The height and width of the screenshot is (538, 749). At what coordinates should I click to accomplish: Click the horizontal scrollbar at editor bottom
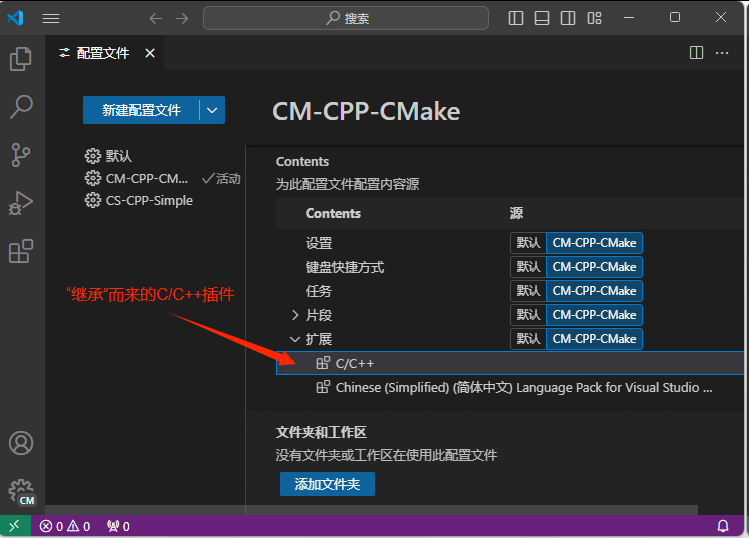(371, 510)
